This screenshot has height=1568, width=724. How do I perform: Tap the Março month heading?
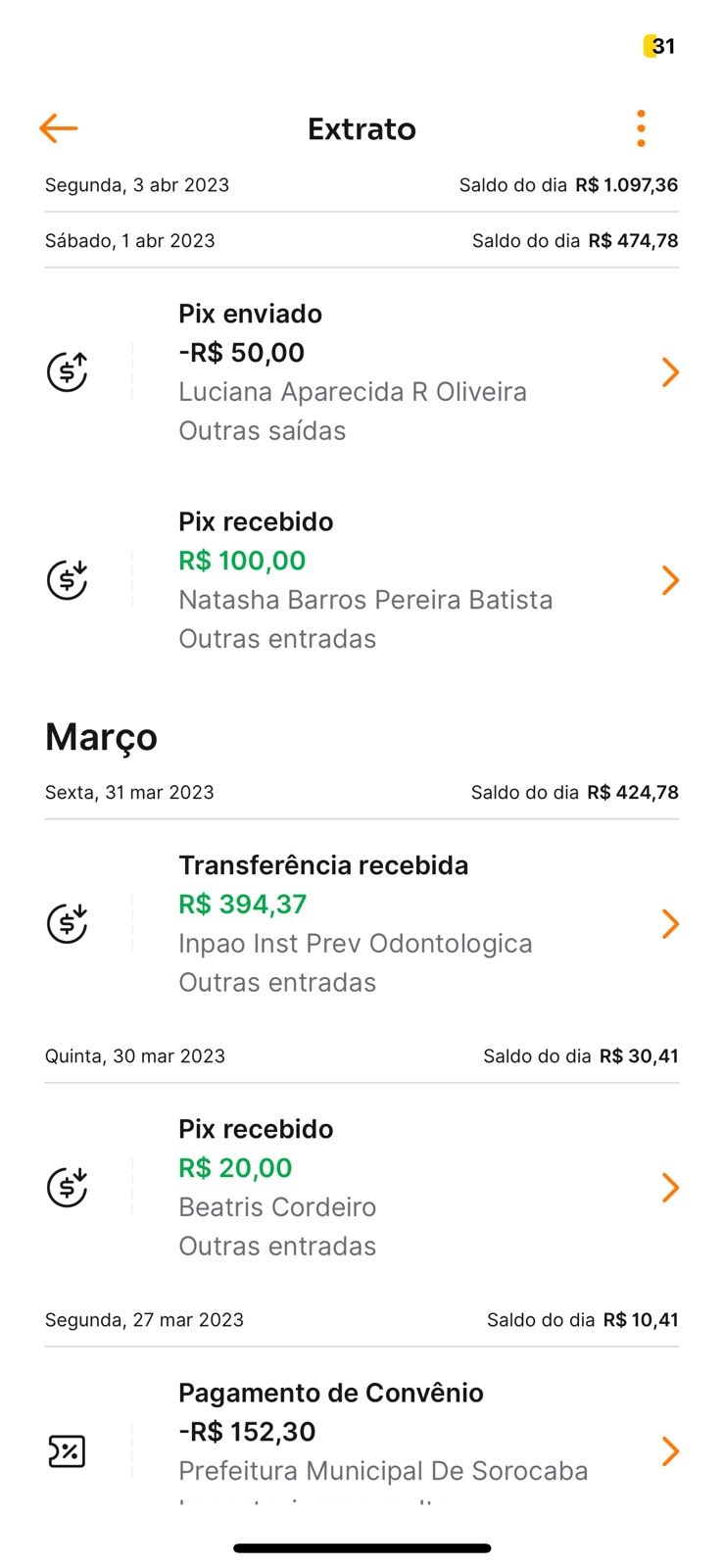[102, 737]
